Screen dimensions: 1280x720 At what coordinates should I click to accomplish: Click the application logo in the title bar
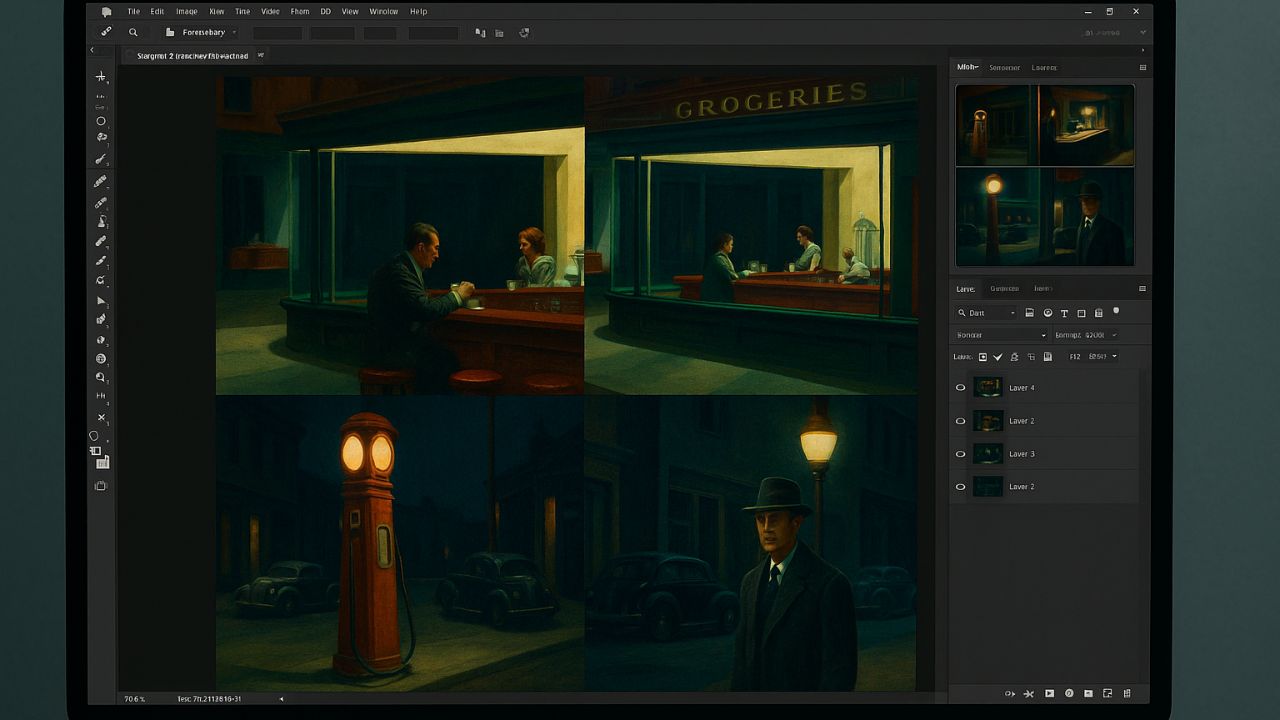tap(106, 12)
